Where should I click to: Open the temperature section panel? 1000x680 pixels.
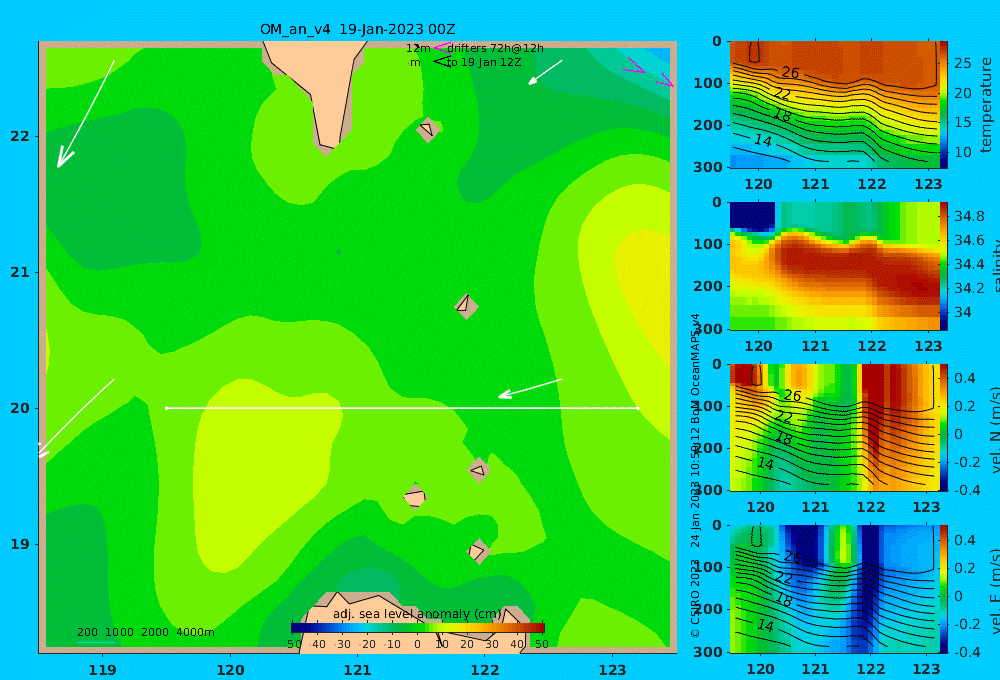834,105
